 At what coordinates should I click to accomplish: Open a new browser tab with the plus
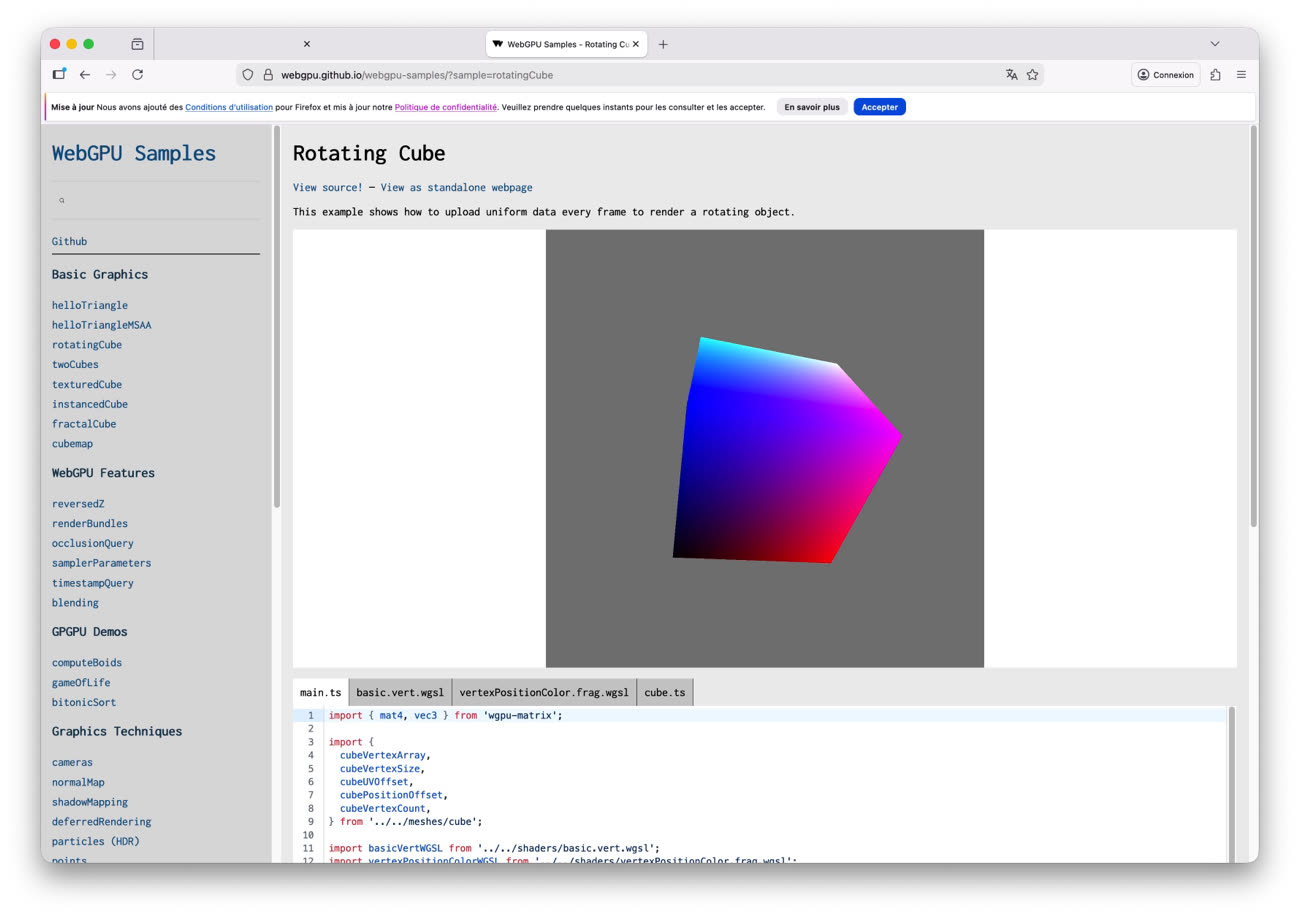[x=662, y=43]
